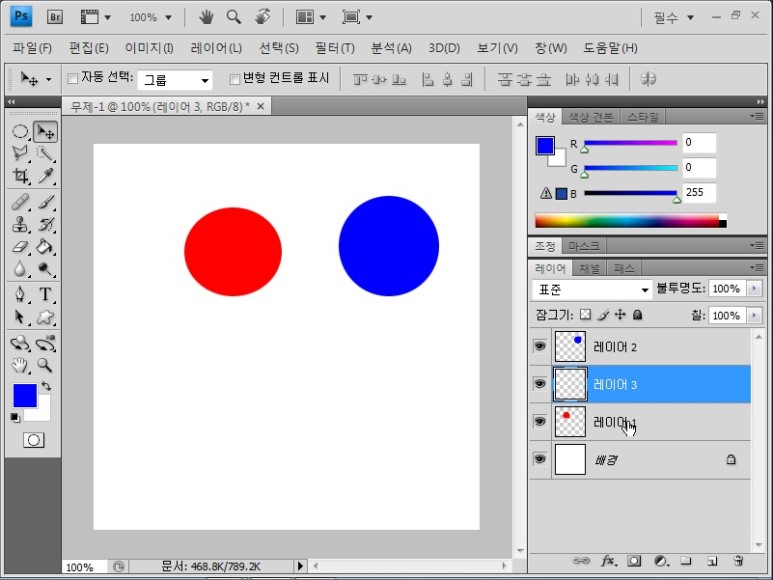
Task: Switch to the 채널 tab
Action: 590,269
